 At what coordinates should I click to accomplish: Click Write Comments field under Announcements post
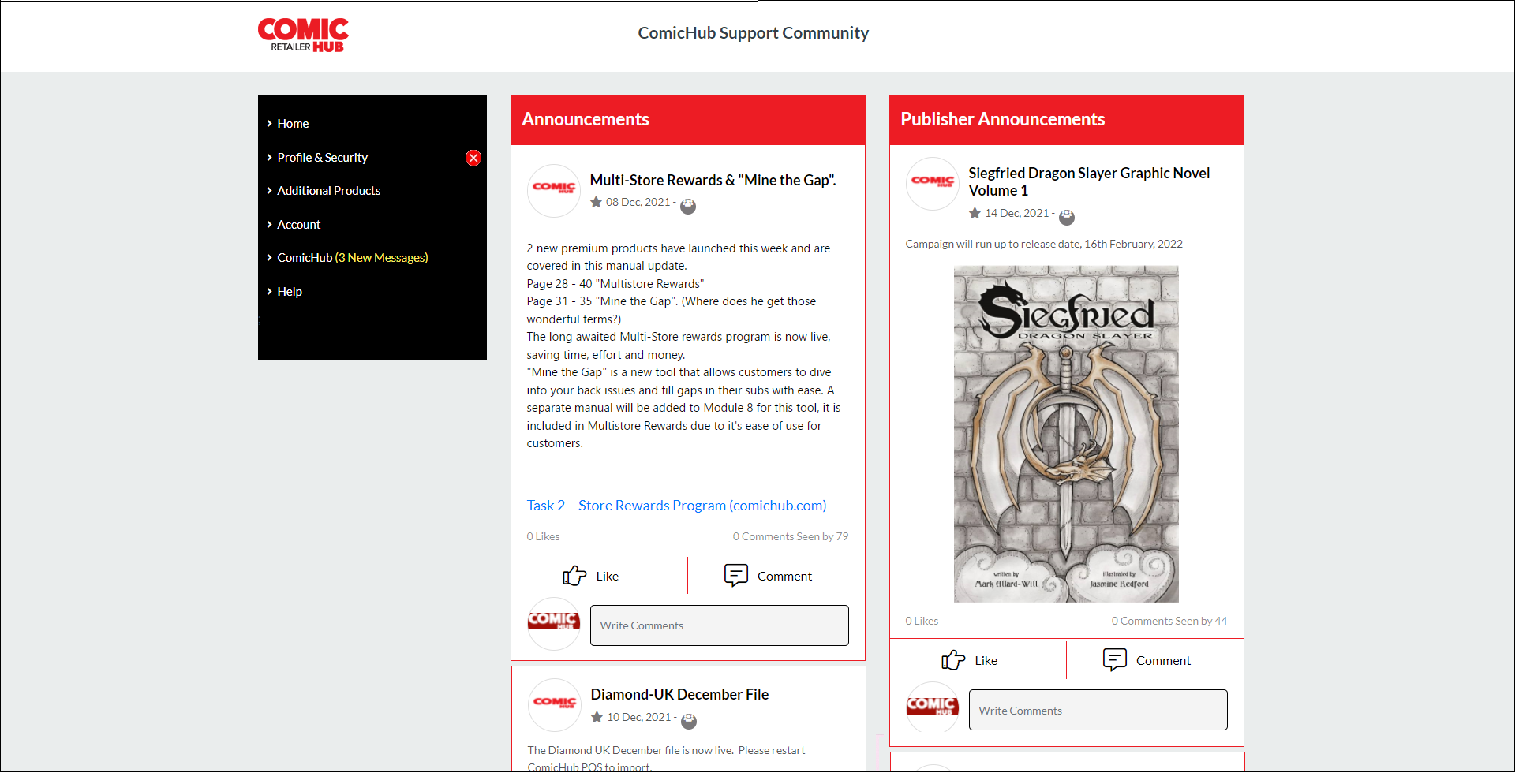click(x=719, y=625)
